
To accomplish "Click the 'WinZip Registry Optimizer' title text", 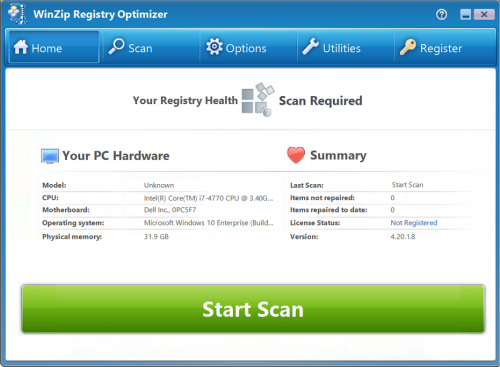I will [x=100, y=15].
